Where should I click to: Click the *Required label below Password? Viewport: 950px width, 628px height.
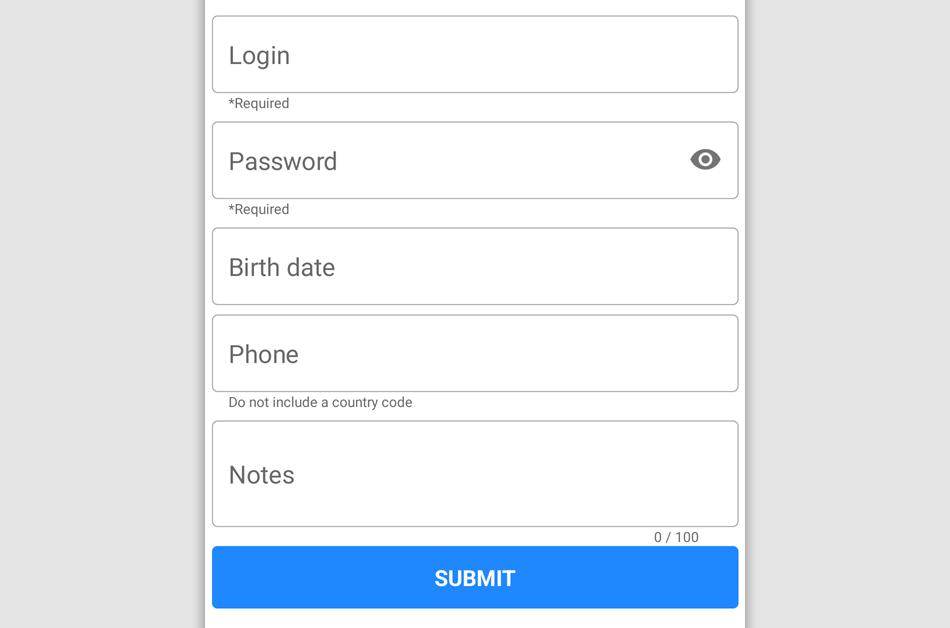pyautogui.click(x=258, y=209)
